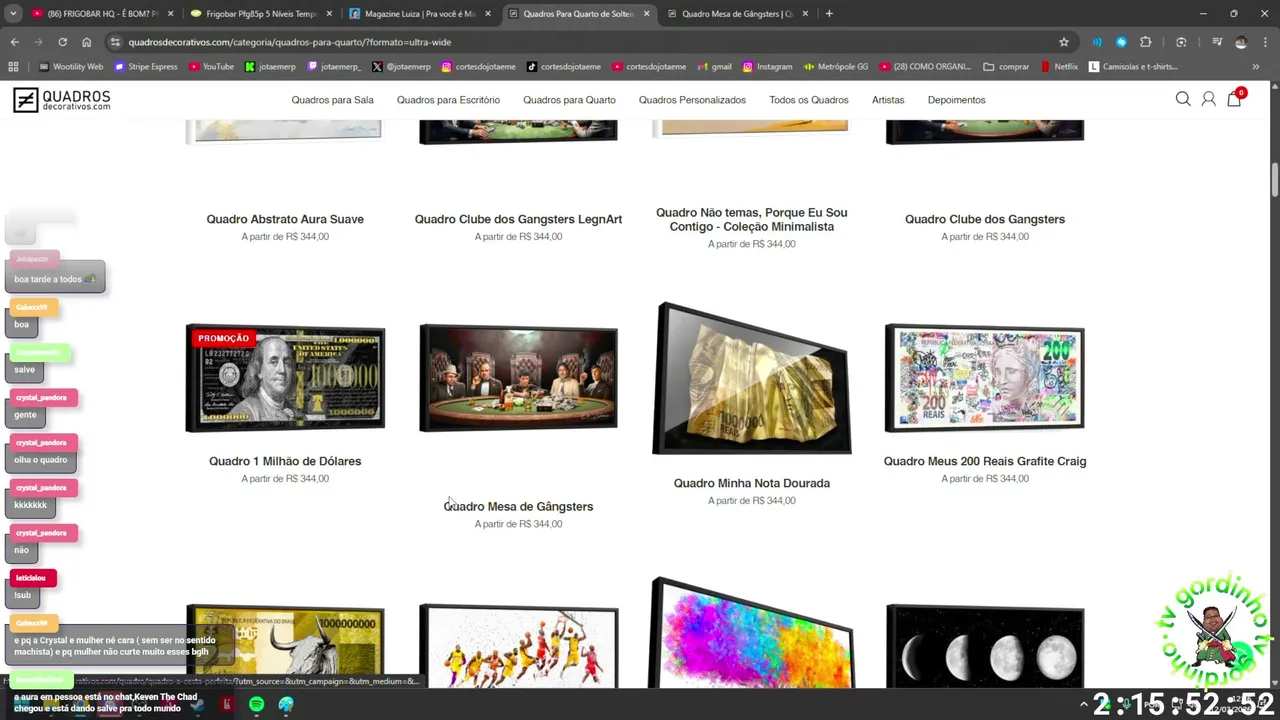Open the moon phases quadro thumbnail
The width and height of the screenshot is (1280, 720).
pos(985,646)
